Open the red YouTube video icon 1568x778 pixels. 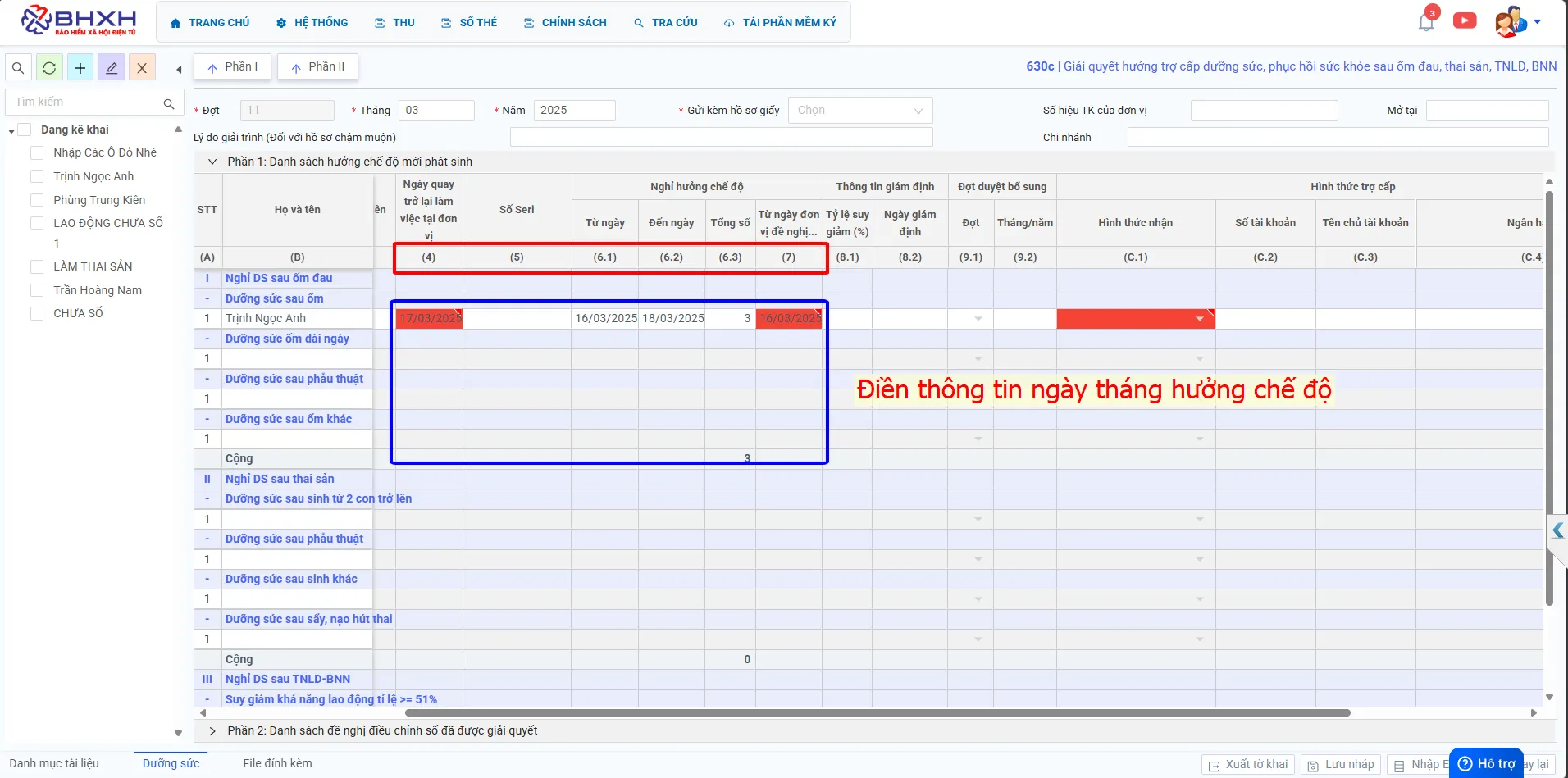[1465, 20]
